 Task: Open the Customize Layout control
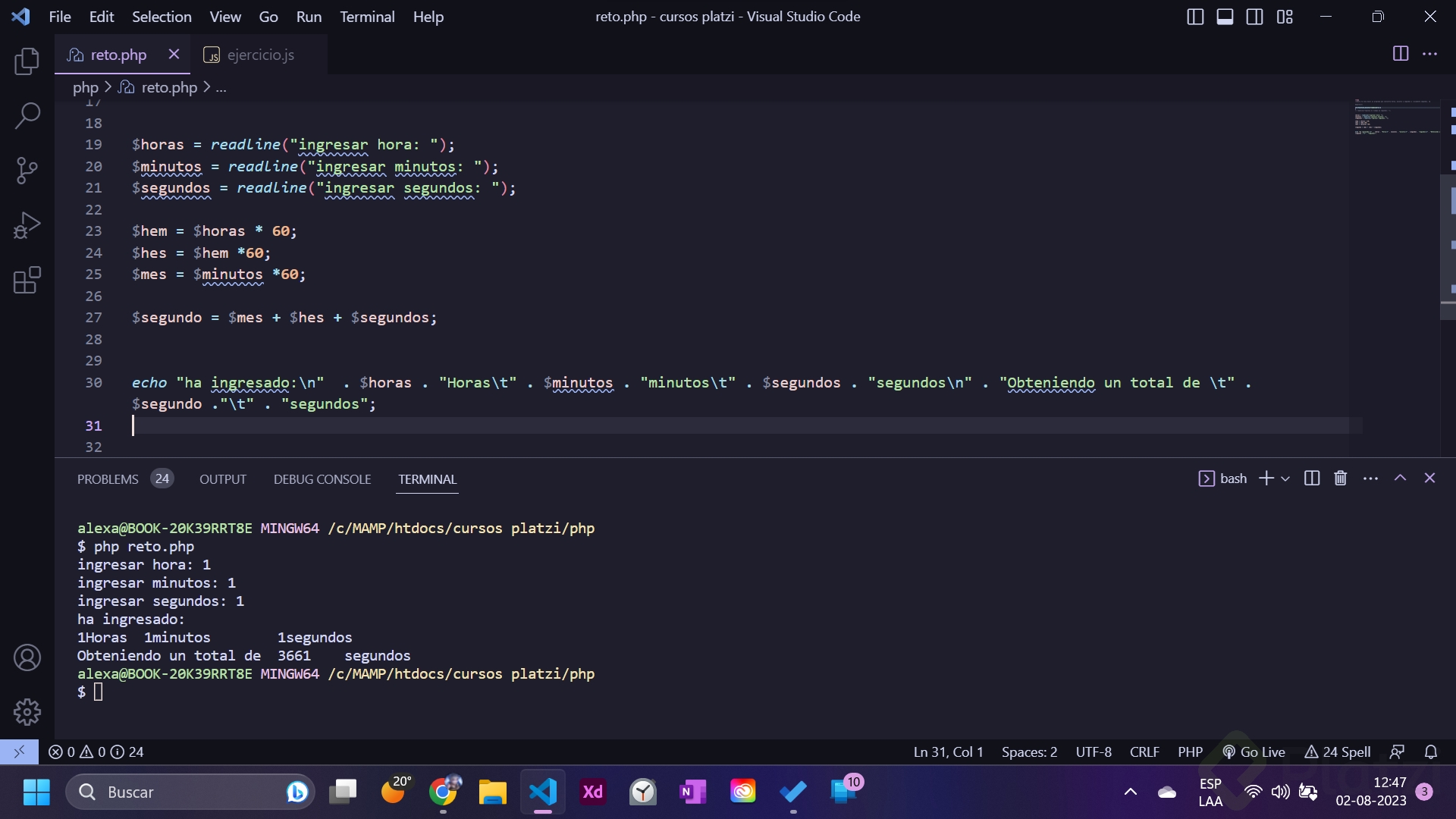[x=1285, y=17]
